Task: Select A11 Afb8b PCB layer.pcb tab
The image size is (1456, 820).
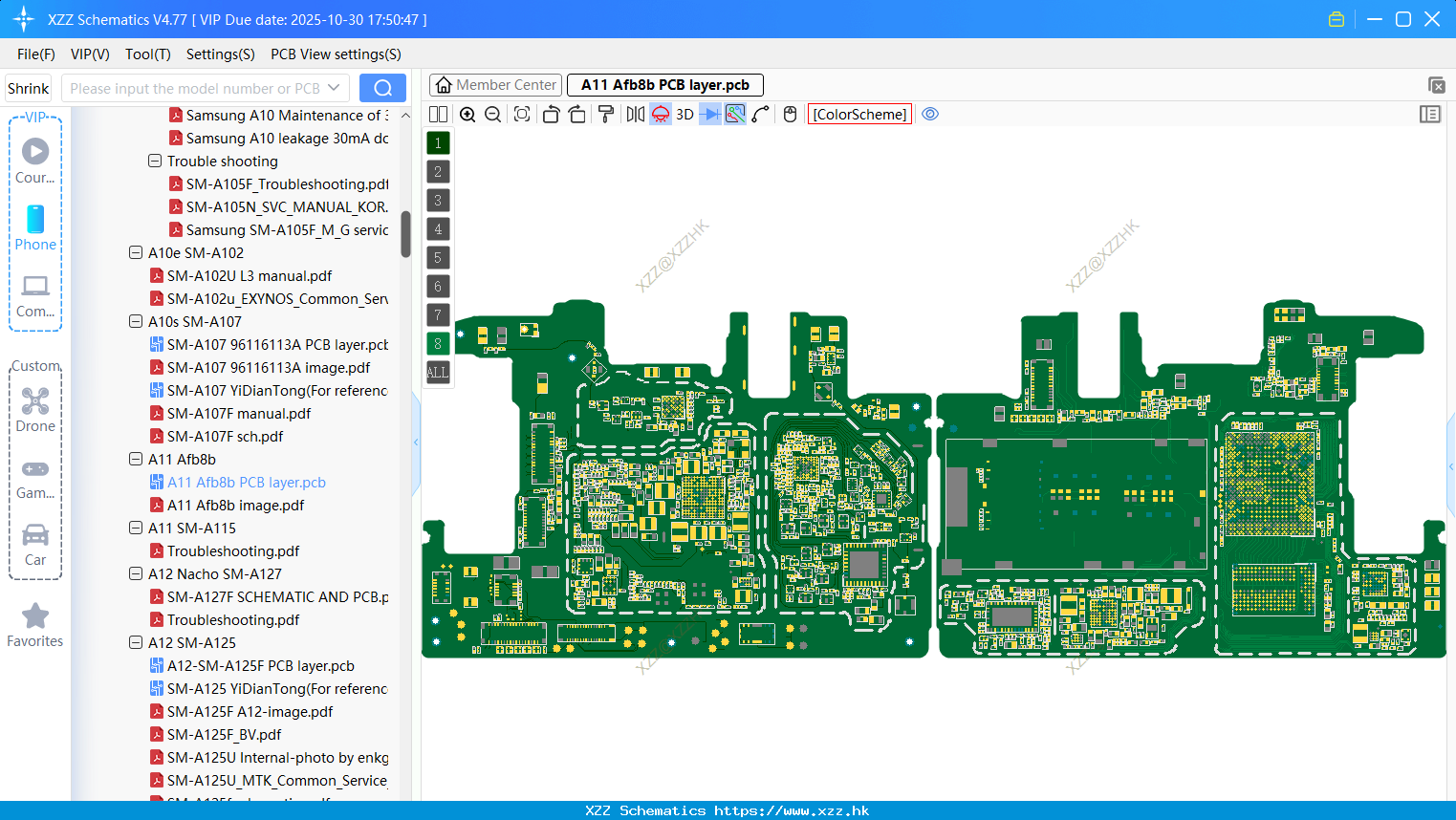Action: click(x=665, y=85)
